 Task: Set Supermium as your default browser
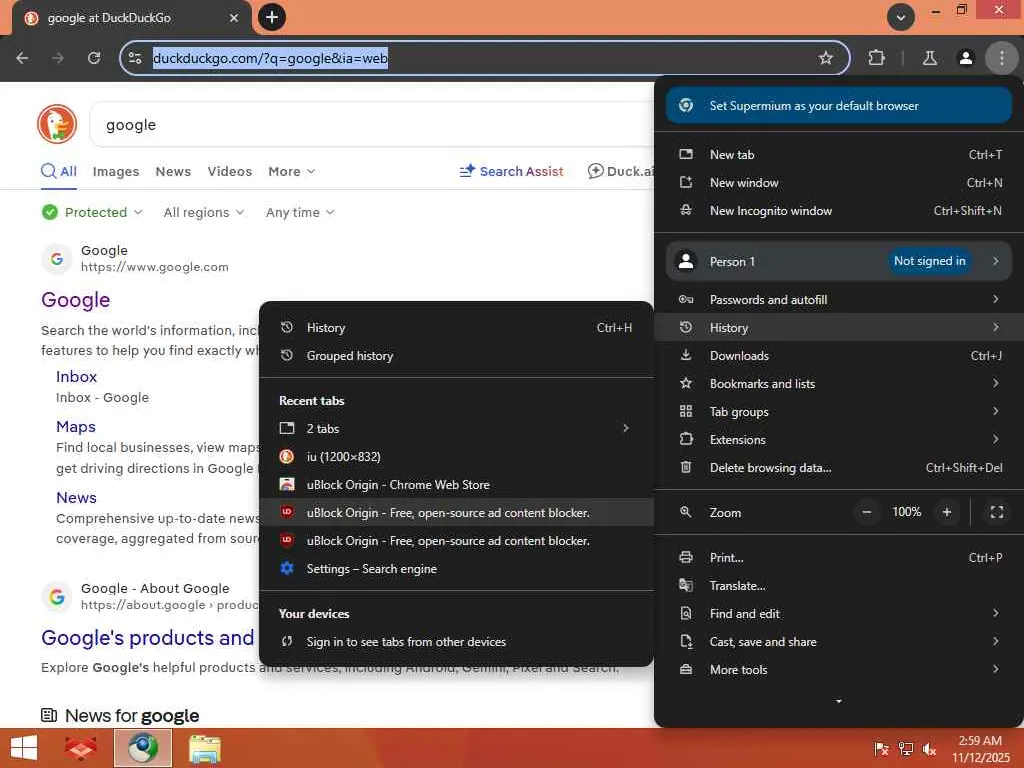839,106
